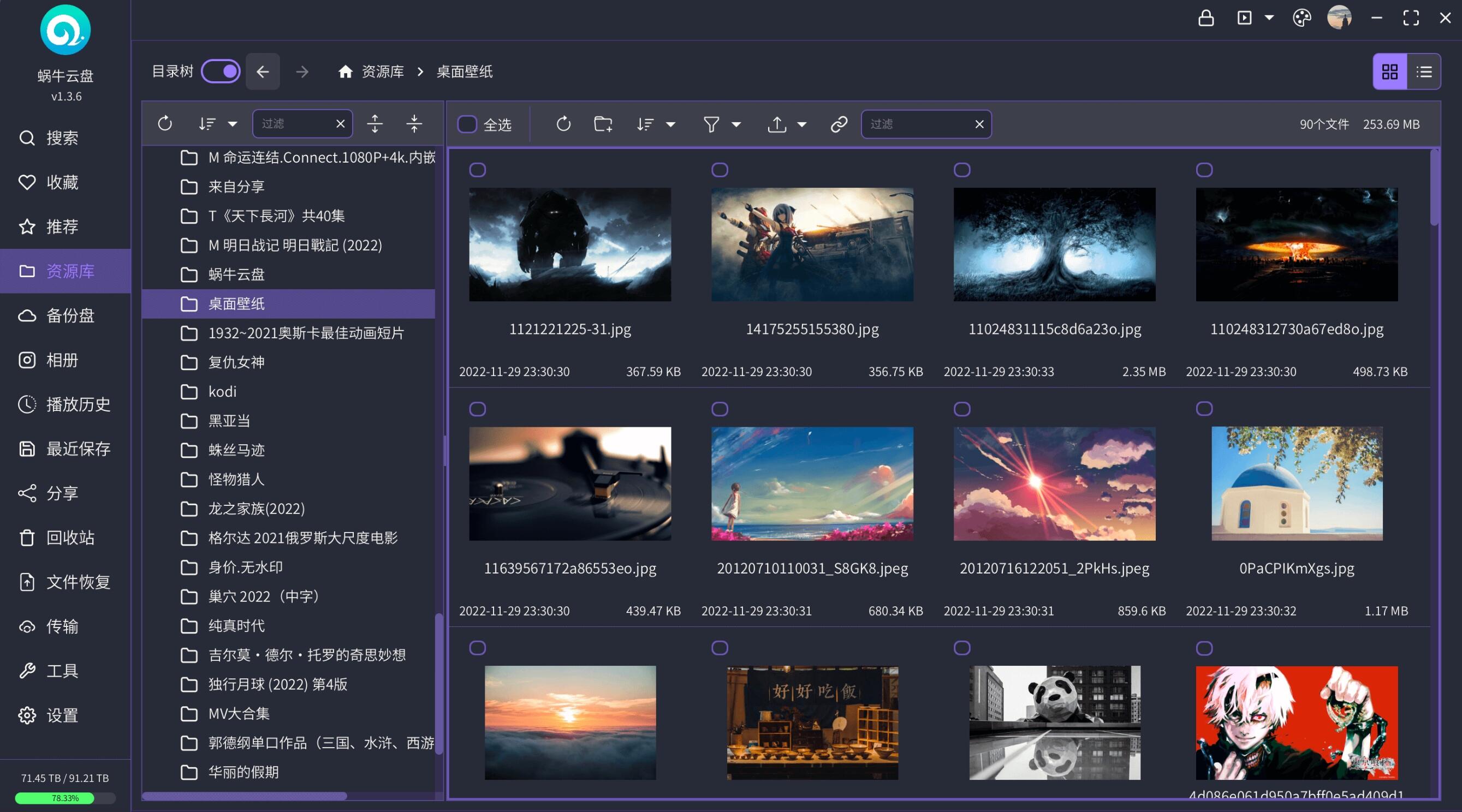The height and width of the screenshot is (812, 1462).
Task: Open the file list sort dropdown arrow
Action: click(670, 124)
